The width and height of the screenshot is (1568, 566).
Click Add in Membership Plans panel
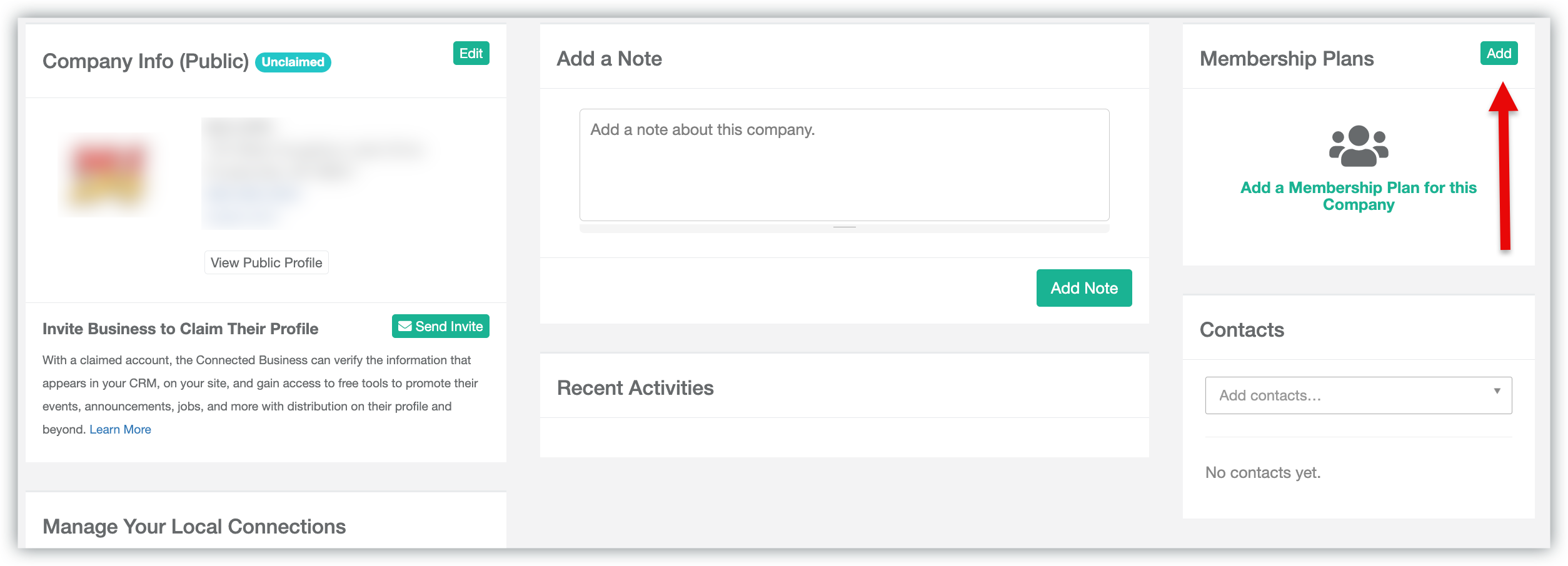(1499, 54)
